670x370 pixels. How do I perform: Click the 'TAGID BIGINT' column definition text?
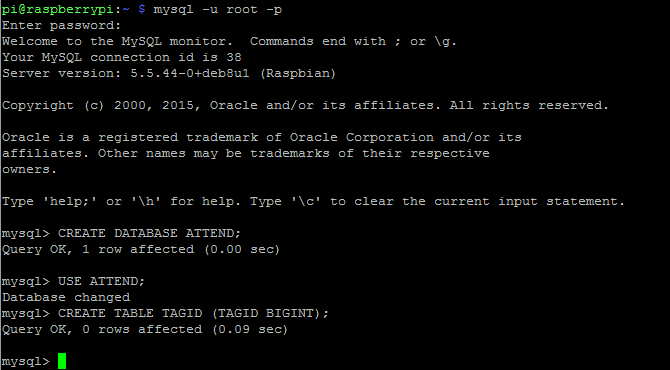point(265,314)
